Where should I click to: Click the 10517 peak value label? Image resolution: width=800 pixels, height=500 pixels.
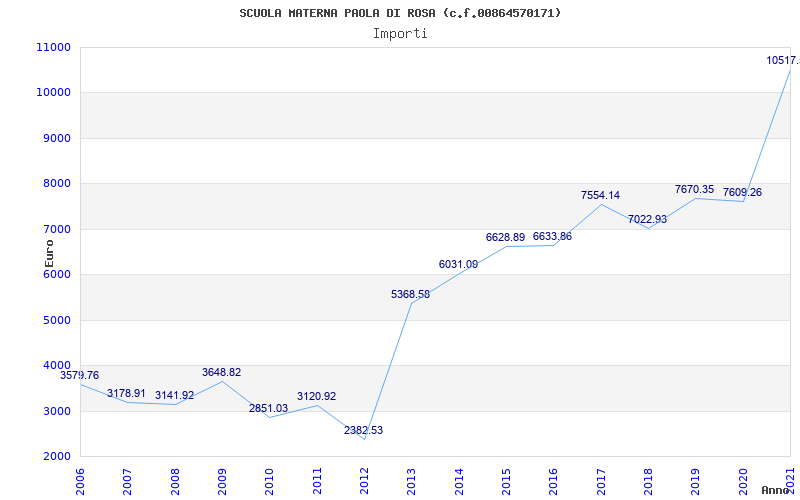click(782, 60)
